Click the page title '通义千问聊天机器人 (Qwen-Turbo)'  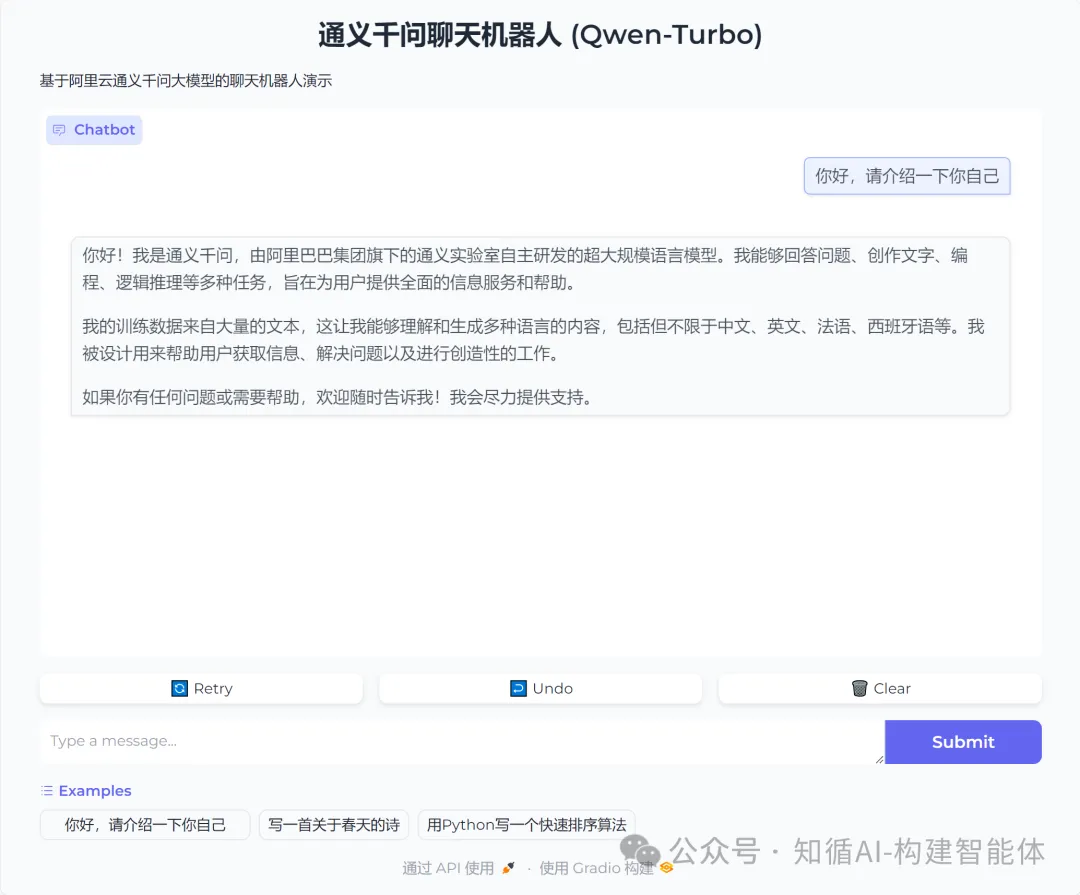tap(540, 34)
